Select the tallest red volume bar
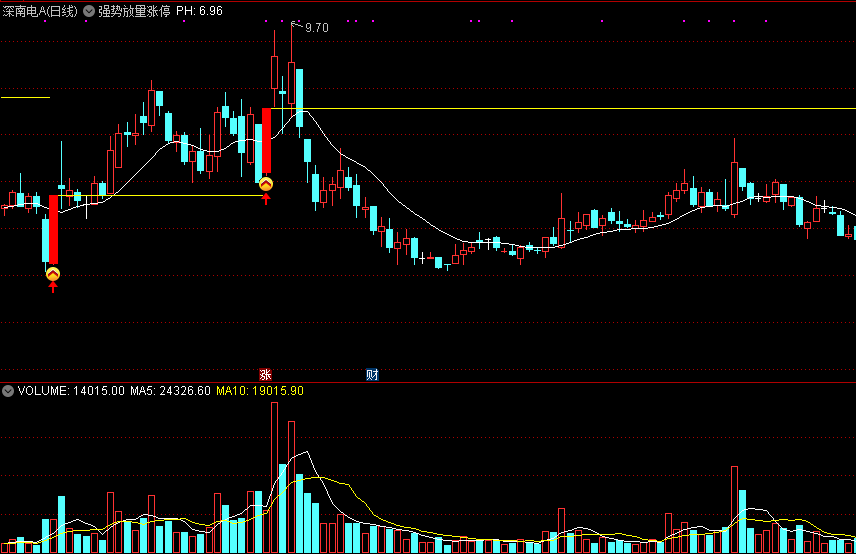This screenshot has width=856, height=554. tap(274, 478)
